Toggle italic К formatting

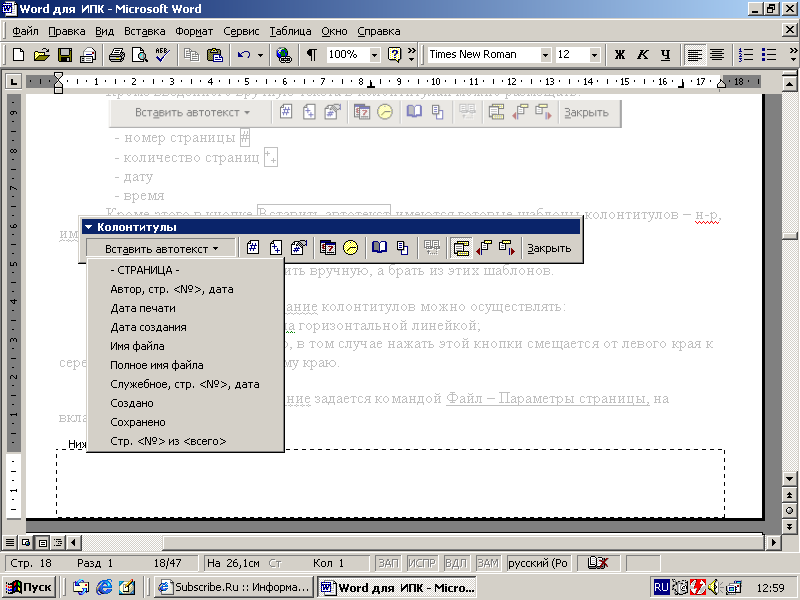643,54
